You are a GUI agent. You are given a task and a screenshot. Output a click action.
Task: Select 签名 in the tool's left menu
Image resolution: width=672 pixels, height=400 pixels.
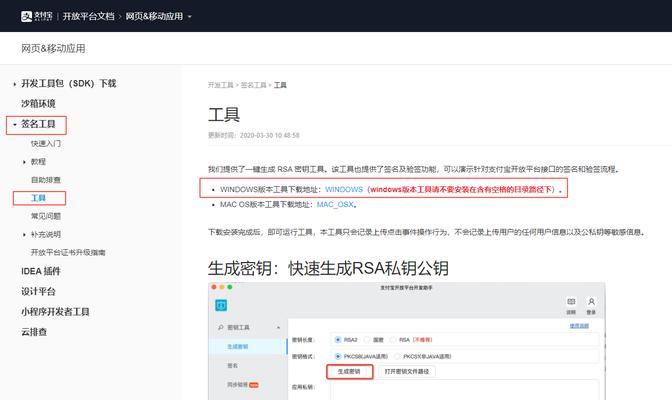(x=232, y=366)
